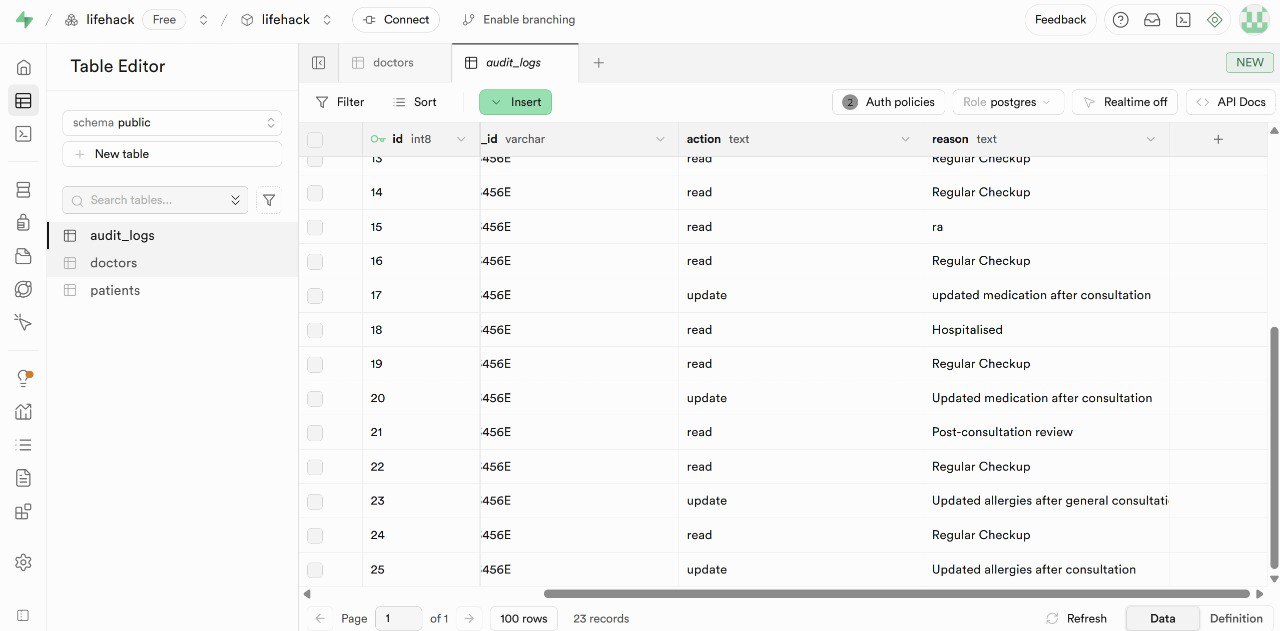
Task: Open the lifehack project switcher chevrons
Action: tap(327, 20)
